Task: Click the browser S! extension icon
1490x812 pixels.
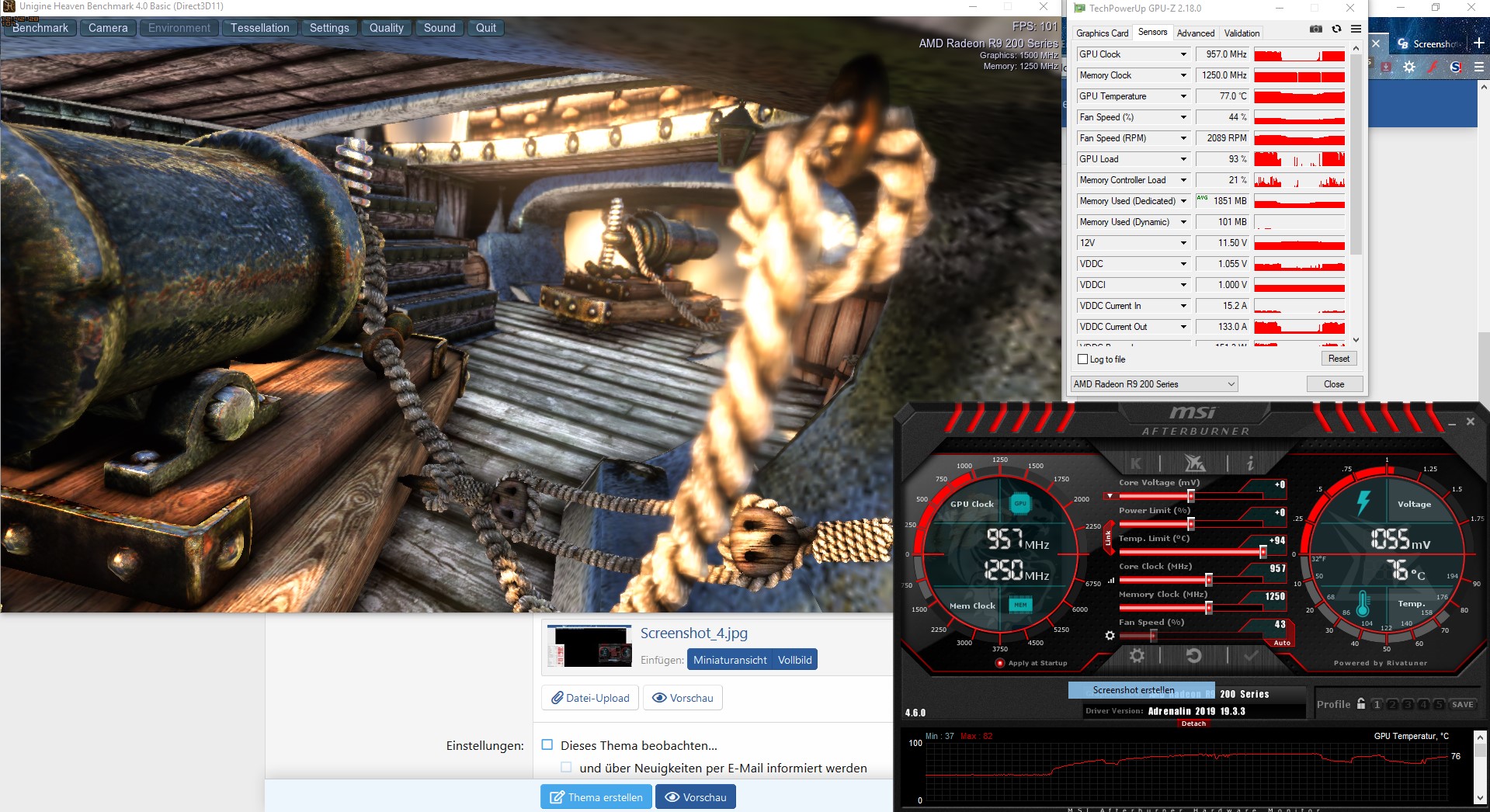Action: point(1457,68)
